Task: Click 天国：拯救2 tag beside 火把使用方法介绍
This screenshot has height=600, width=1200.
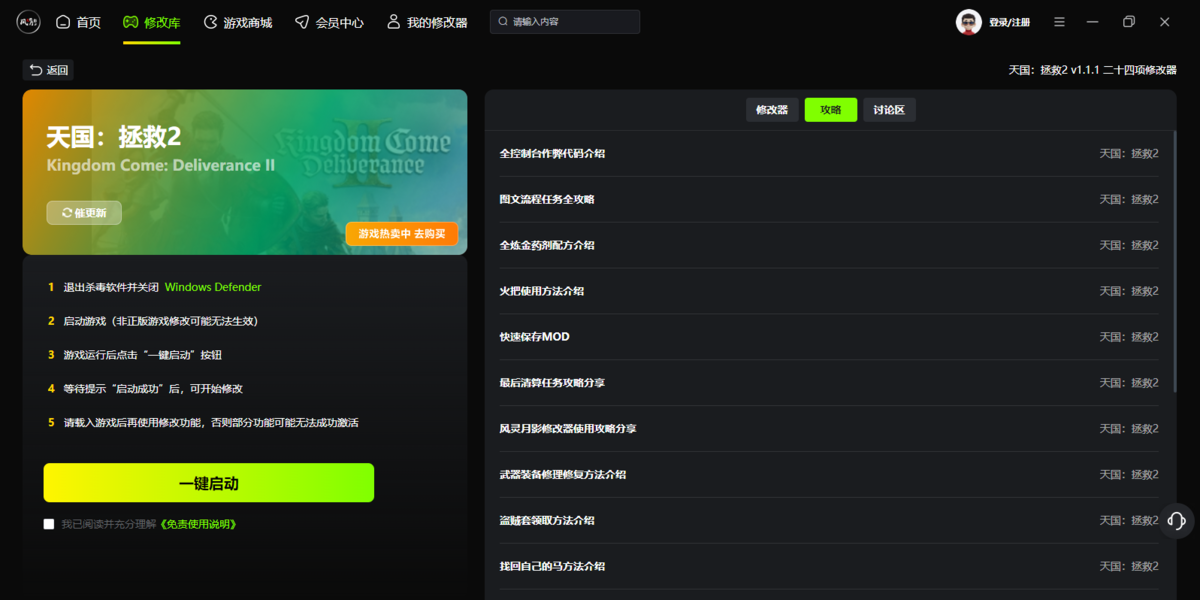Action: [x=1129, y=291]
